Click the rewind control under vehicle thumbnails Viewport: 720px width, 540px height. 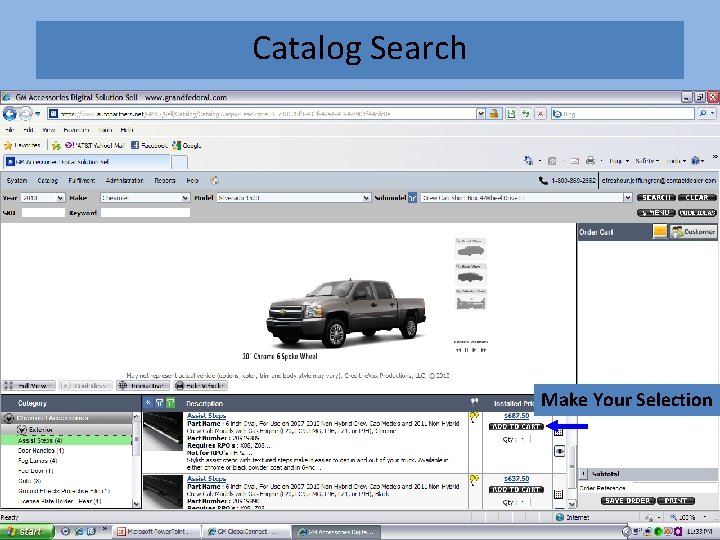458,350
